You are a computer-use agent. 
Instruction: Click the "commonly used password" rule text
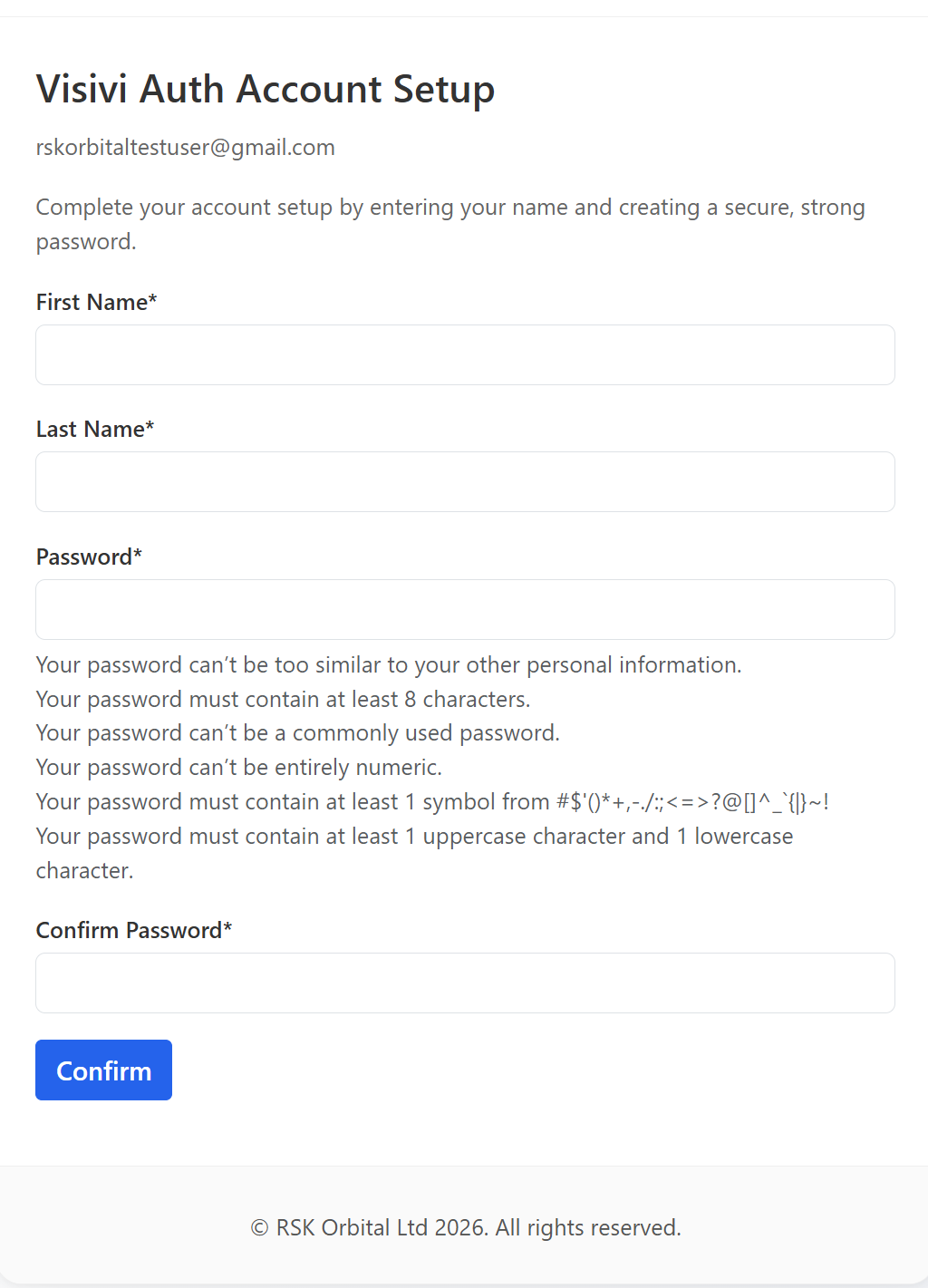(298, 732)
